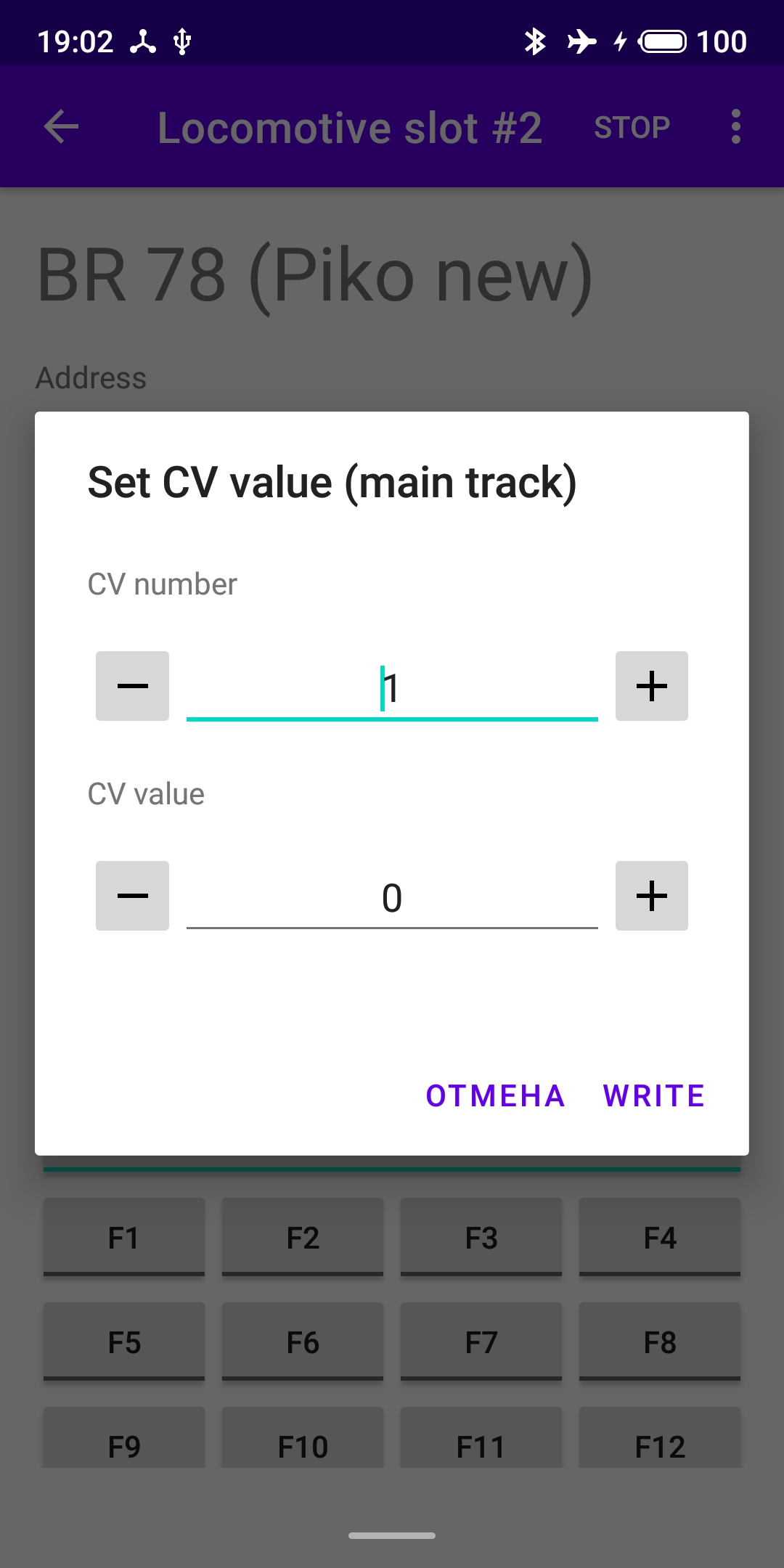Toggle locomotive function F12
This screenshot has height=1568, width=784.
coord(660,1445)
